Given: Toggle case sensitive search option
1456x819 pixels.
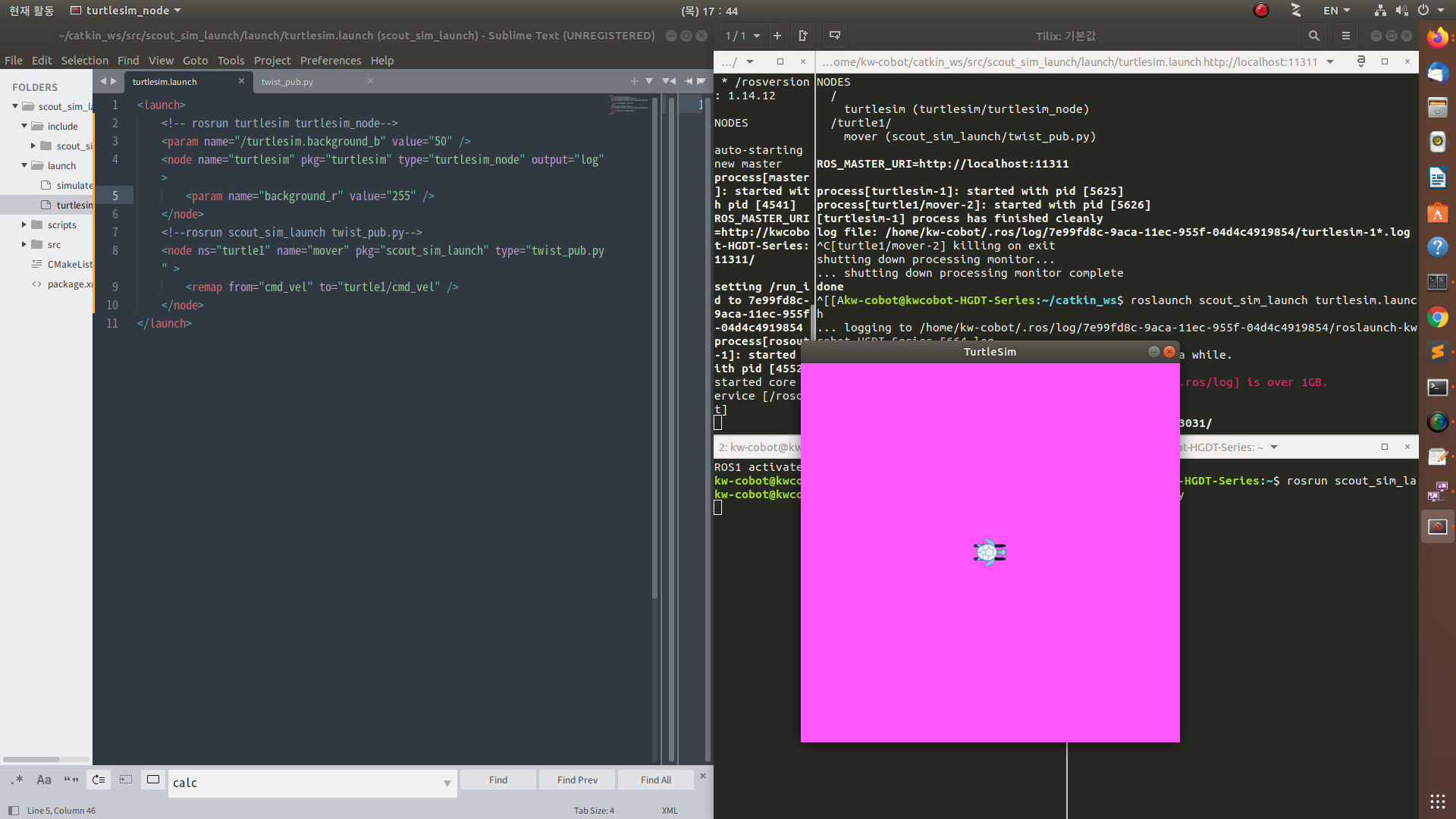Looking at the screenshot, I should coord(44,780).
